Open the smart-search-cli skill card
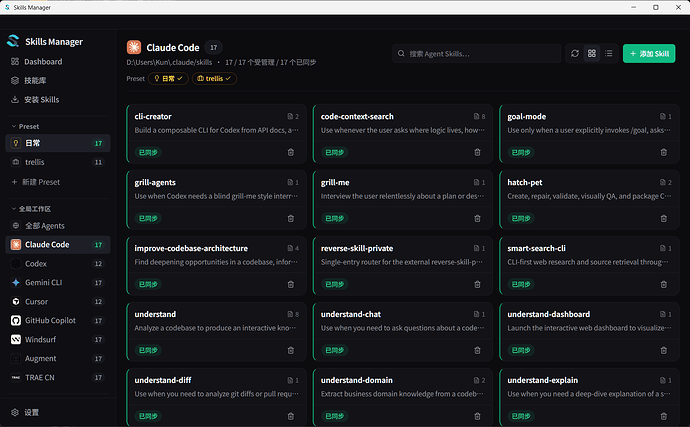This screenshot has width=690, height=427. [589, 266]
